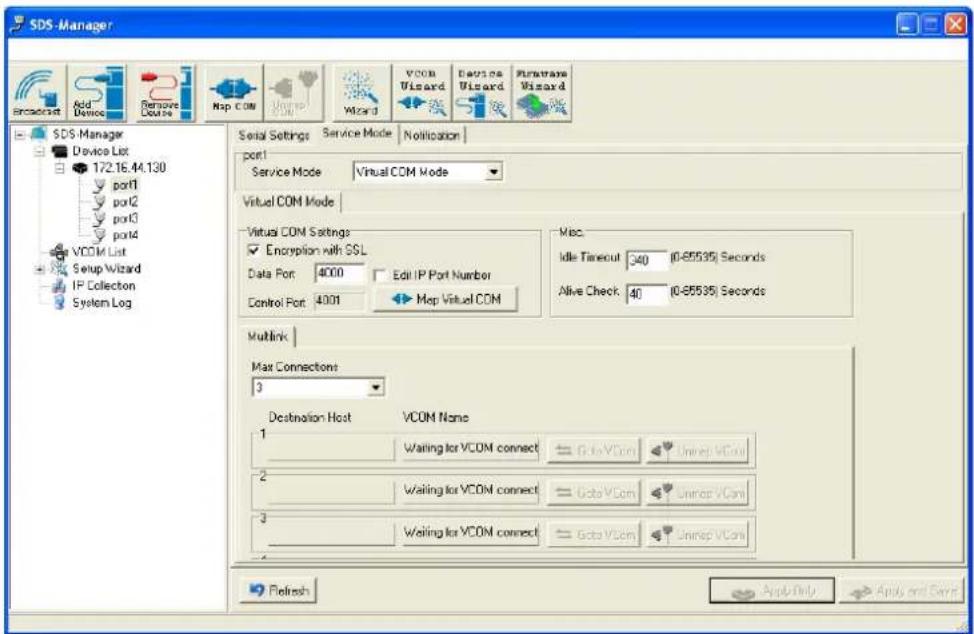Switch to Service Mode tab
The image size is (974, 634).
point(357,134)
